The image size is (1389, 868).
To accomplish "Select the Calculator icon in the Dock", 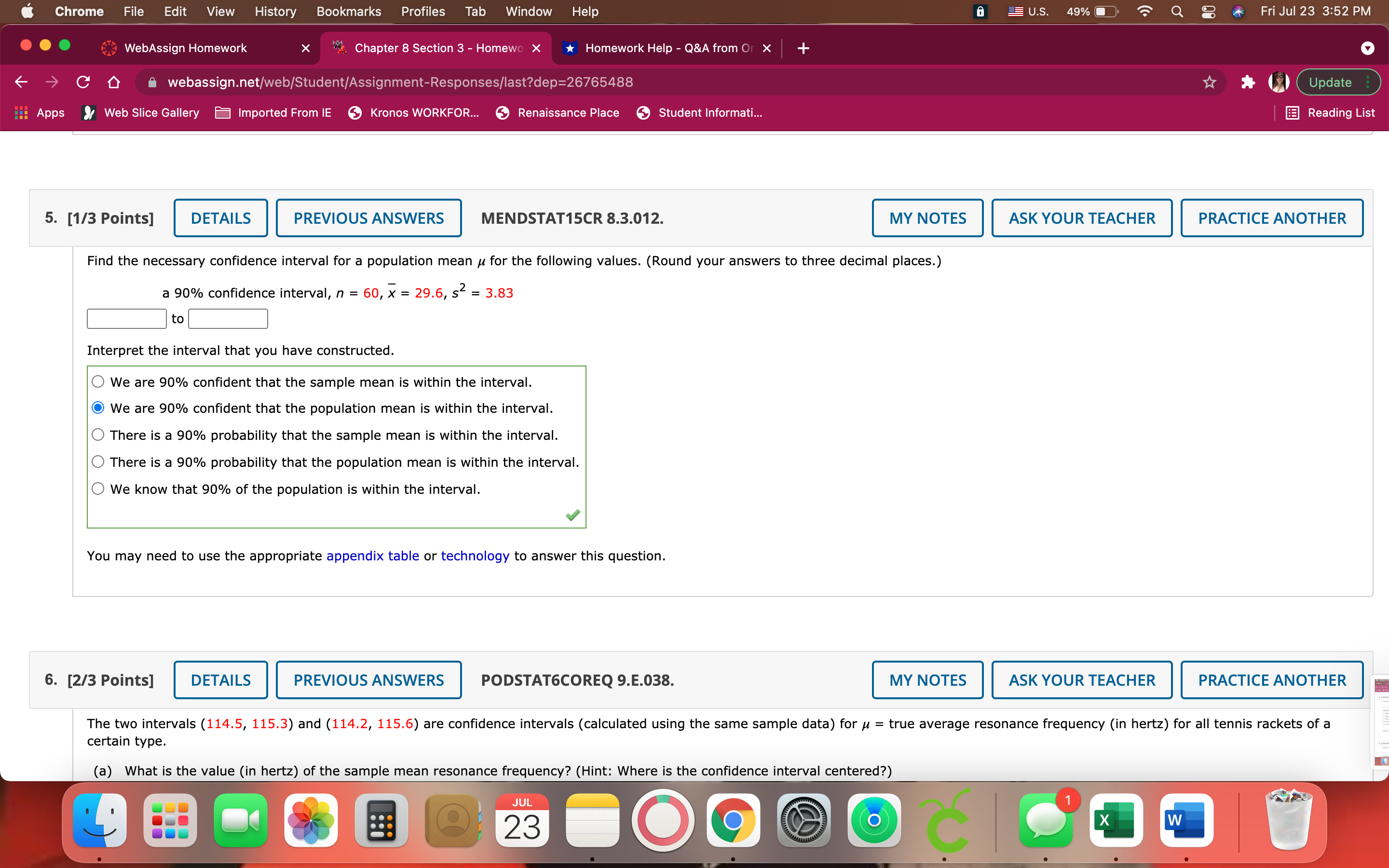I will 381,821.
